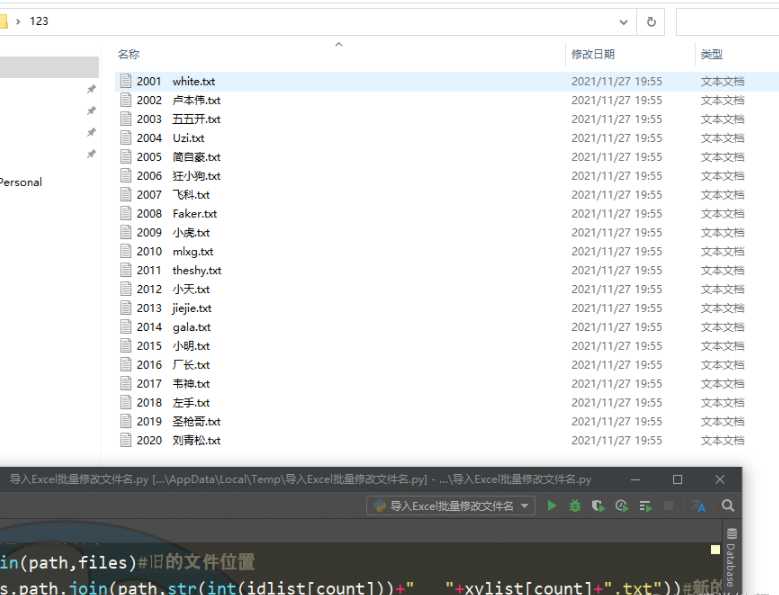Click file icon of 2010 mlxg.txt
Screen dimensions: 779x595
point(126,251)
